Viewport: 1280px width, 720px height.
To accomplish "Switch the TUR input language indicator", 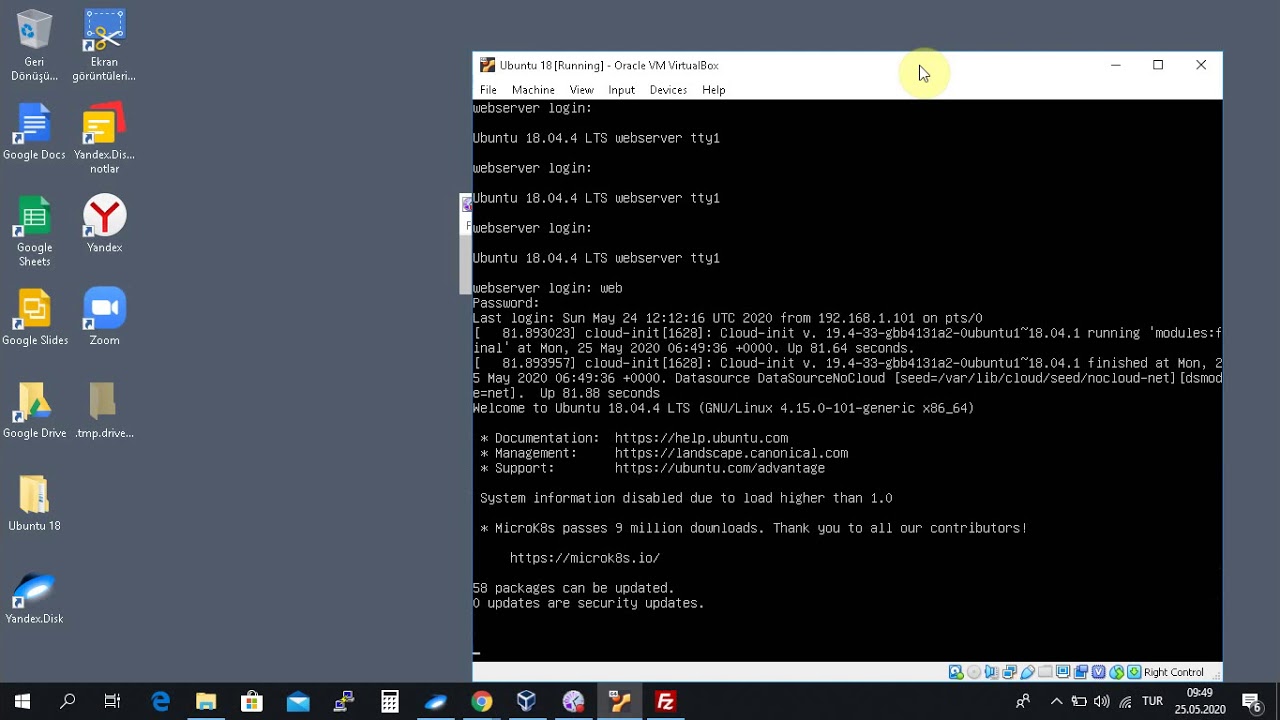I will (1152, 702).
